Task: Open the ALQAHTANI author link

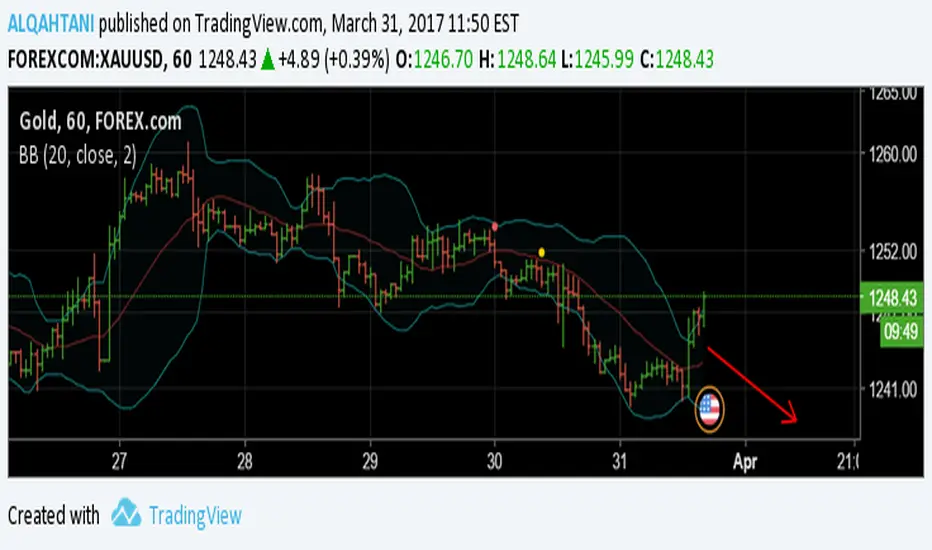Action: coord(51,24)
